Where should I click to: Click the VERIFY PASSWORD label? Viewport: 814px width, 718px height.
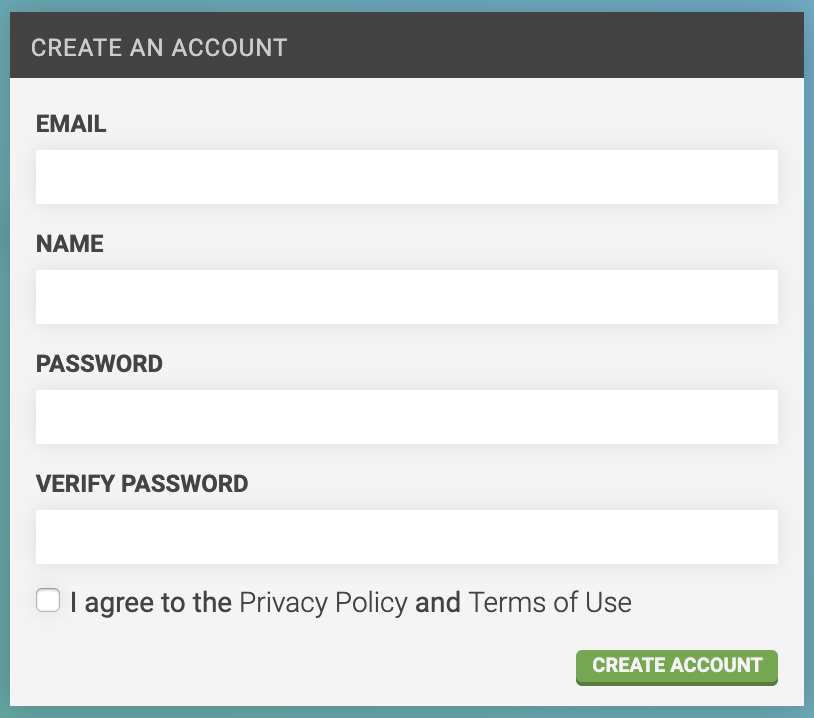(x=141, y=484)
